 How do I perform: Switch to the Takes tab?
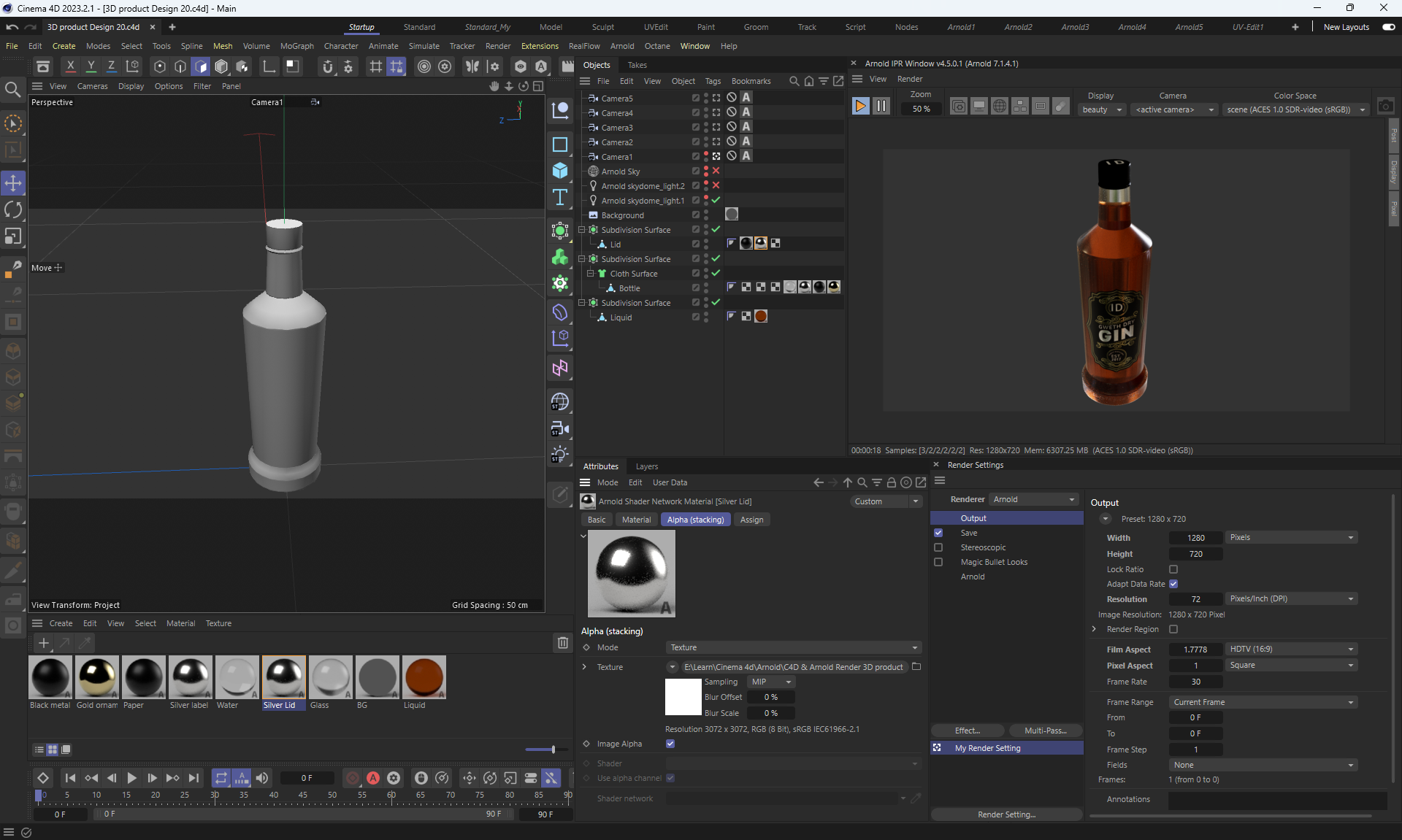(x=637, y=65)
